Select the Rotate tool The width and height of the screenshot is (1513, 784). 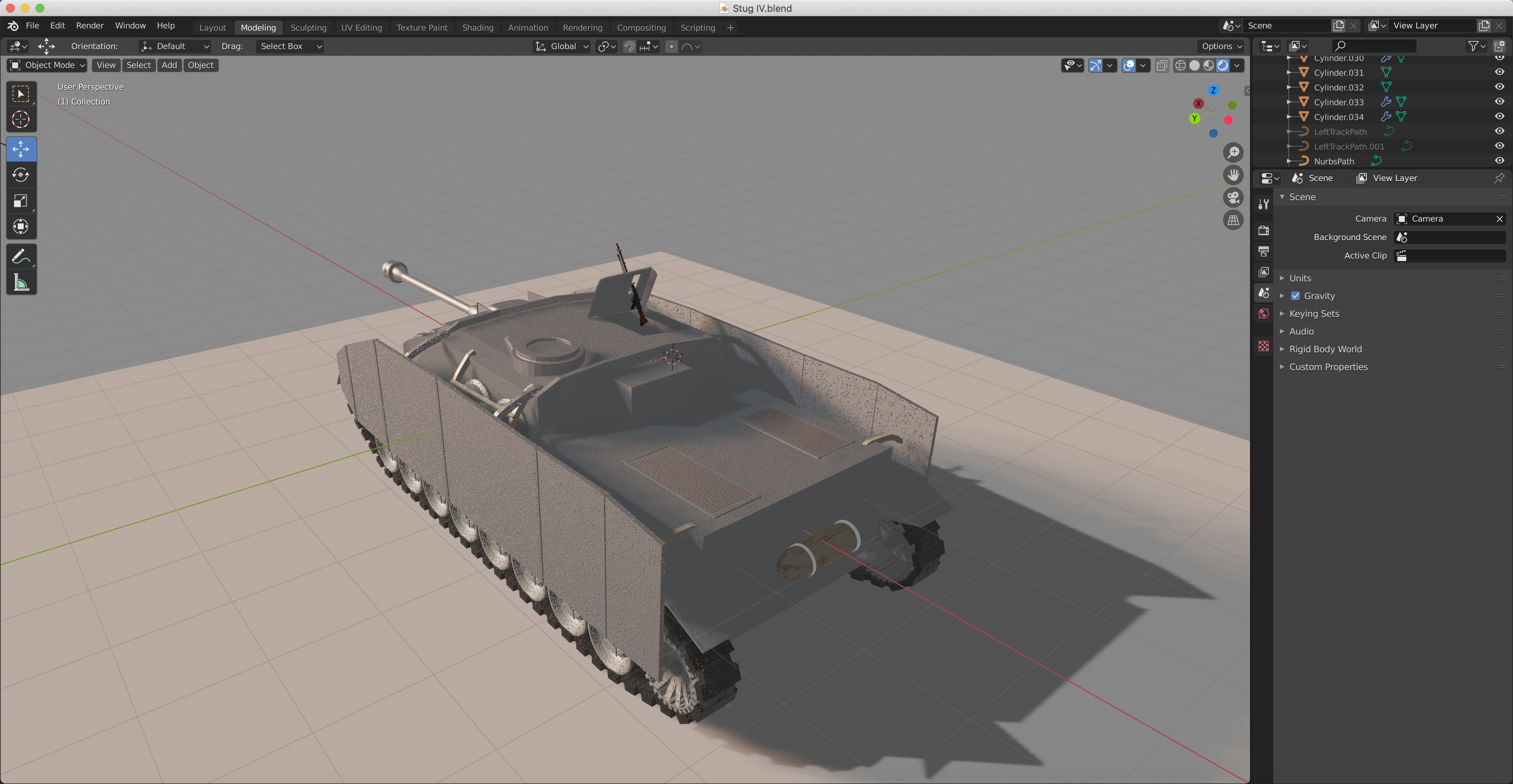(21, 174)
